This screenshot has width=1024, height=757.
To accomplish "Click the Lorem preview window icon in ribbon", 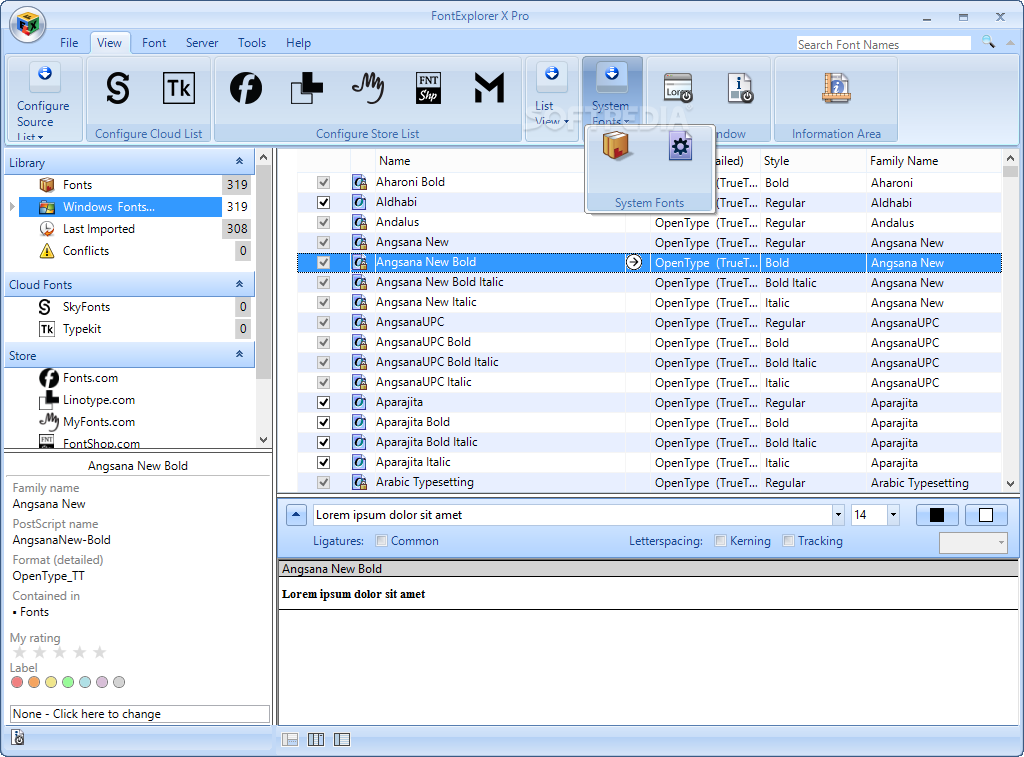I will click(677, 88).
